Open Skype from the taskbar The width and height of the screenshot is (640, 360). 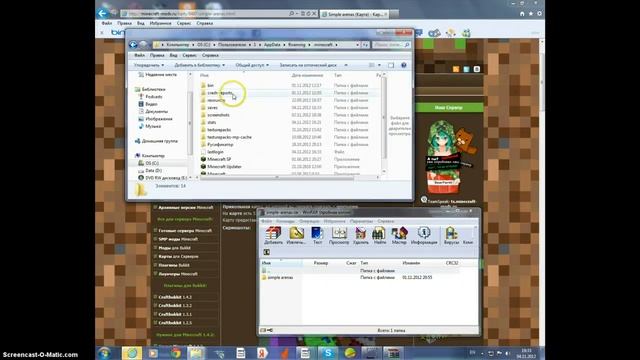(327, 353)
